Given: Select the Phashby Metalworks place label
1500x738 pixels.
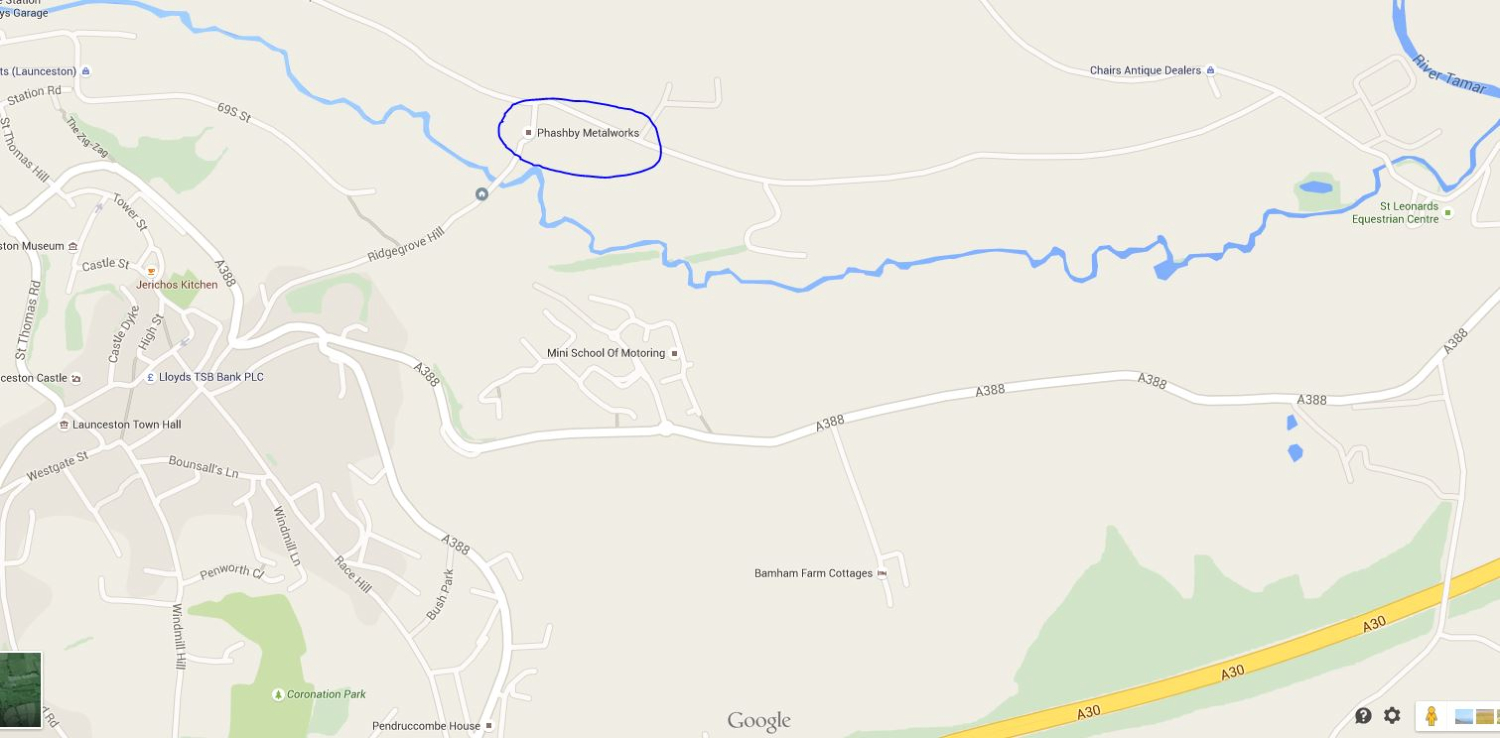Looking at the screenshot, I should 588,133.
